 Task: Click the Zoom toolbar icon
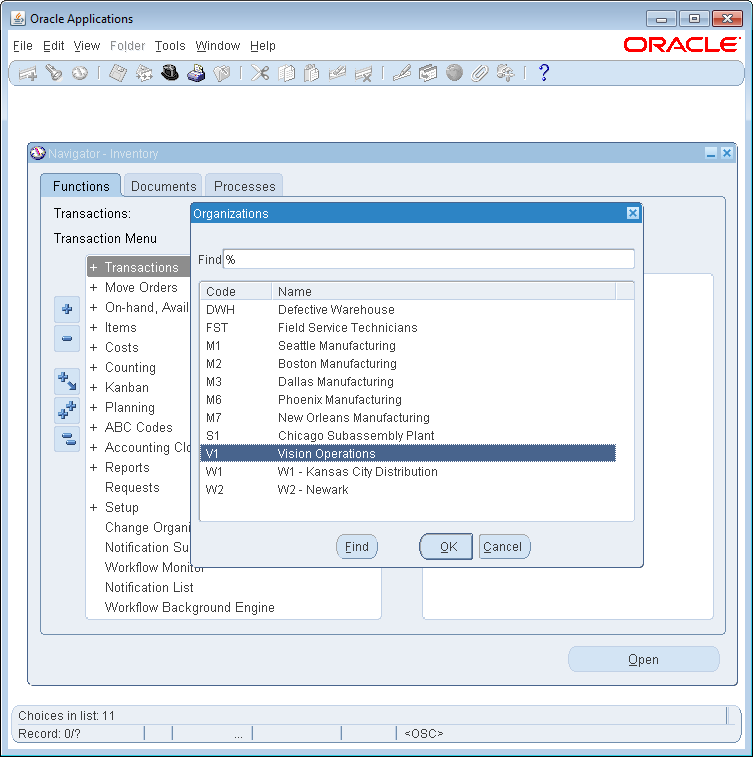point(428,73)
